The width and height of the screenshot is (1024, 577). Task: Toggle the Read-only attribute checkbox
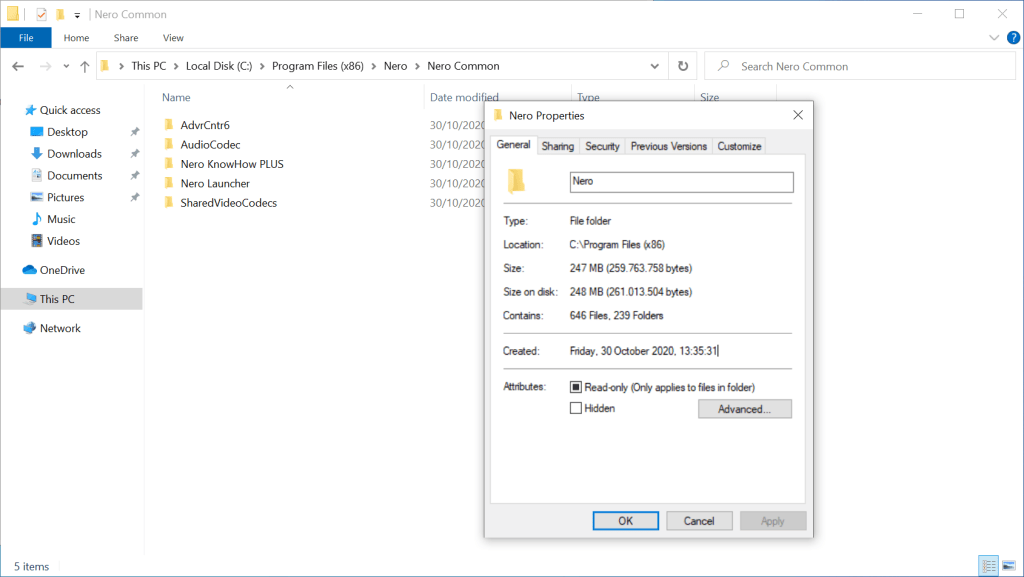575,387
